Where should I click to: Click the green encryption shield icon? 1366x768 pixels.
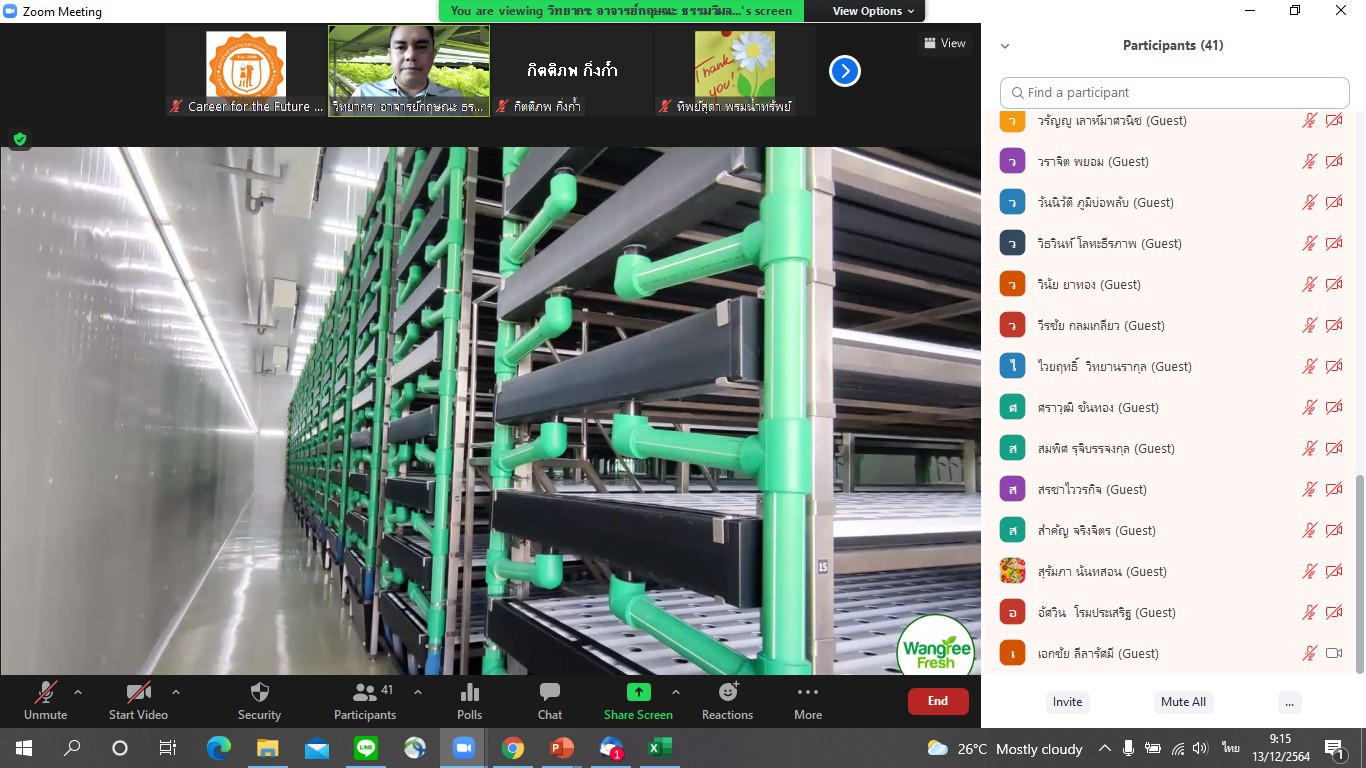[x=19, y=139]
